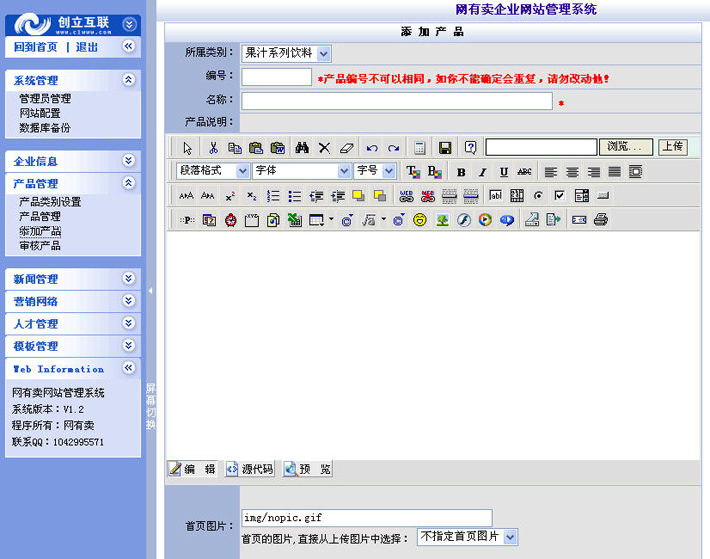Switch to the 预览 preview tab
Viewport: 710px width, 559px height.
click(x=307, y=469)
